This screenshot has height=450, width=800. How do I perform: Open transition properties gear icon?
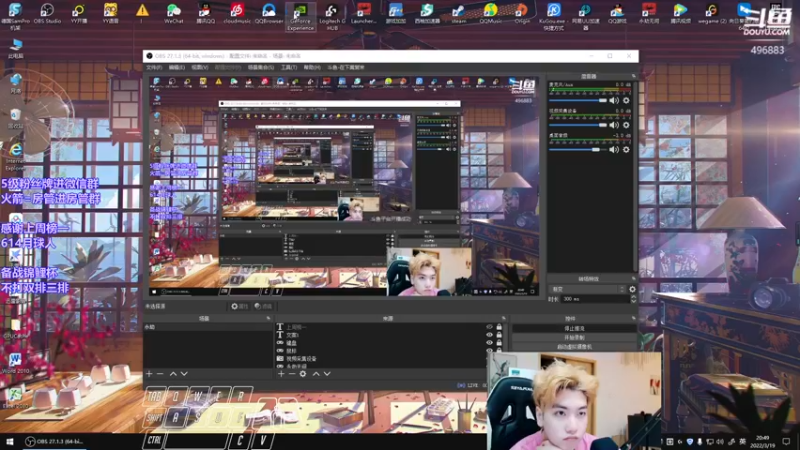tap(633, 289)
